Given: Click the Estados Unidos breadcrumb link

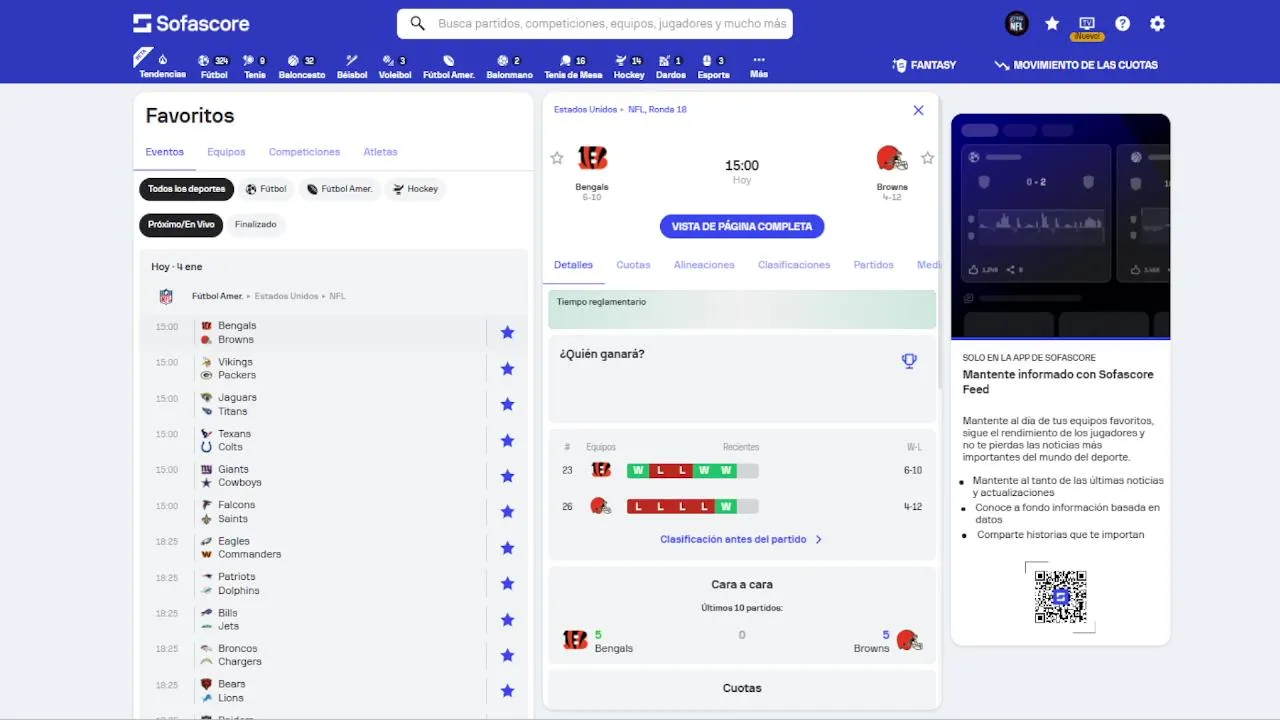Looking at the screenshot, I should click(585, 110).
